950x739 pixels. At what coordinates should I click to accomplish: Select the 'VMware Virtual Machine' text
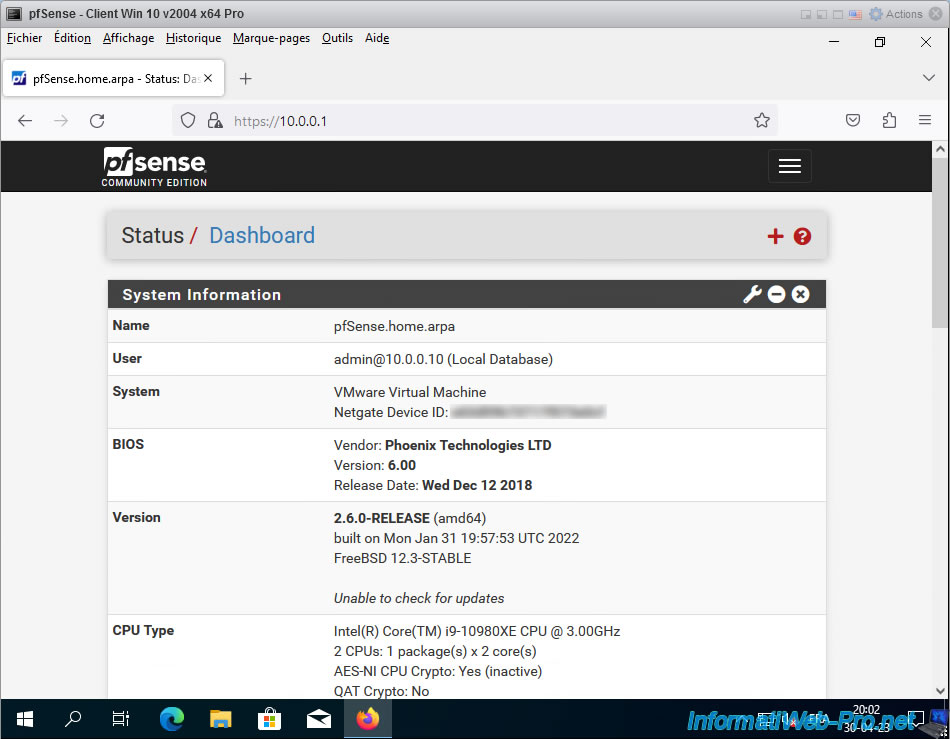tap(410, 393)
